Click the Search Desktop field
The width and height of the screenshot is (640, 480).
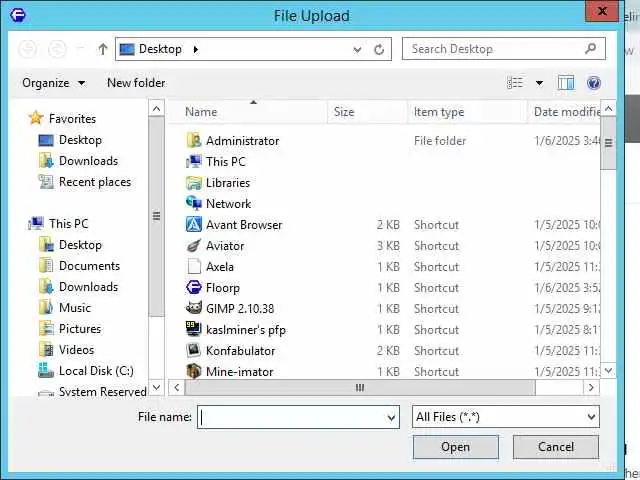click(x=504, y=49)
